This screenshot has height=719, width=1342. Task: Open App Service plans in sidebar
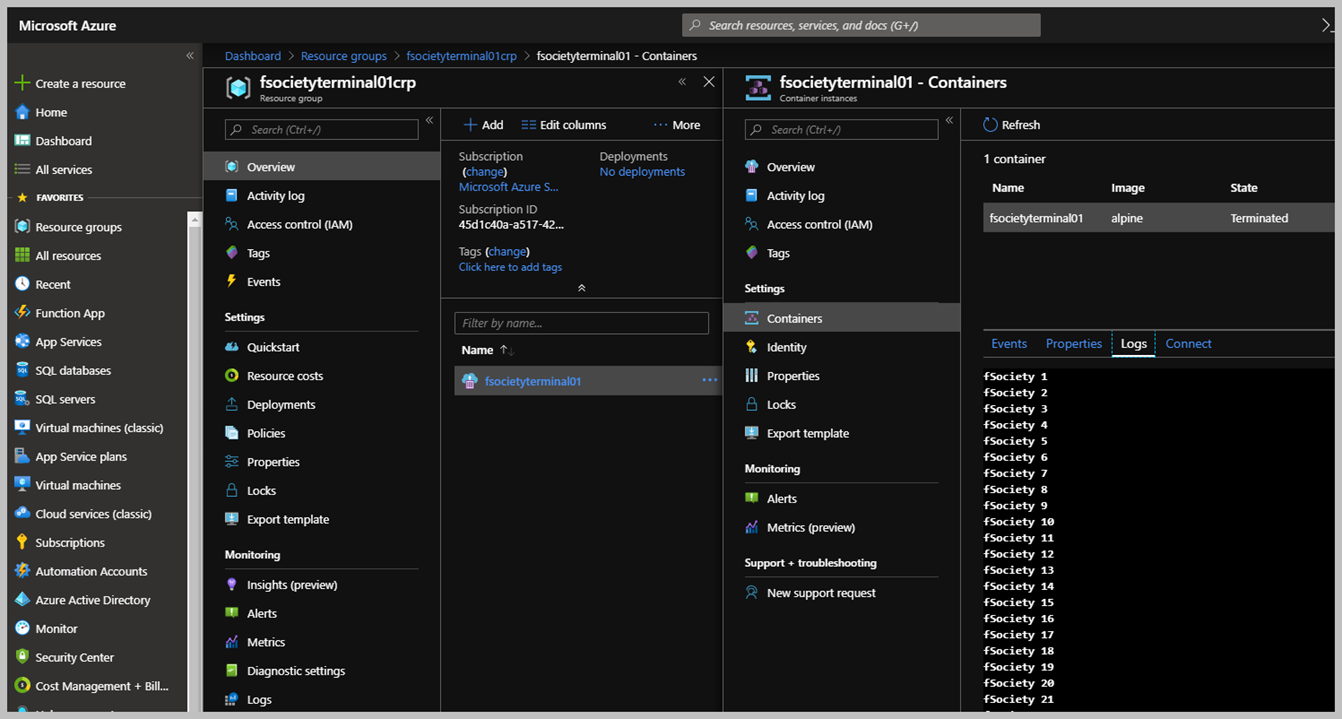tap(81, 457)
